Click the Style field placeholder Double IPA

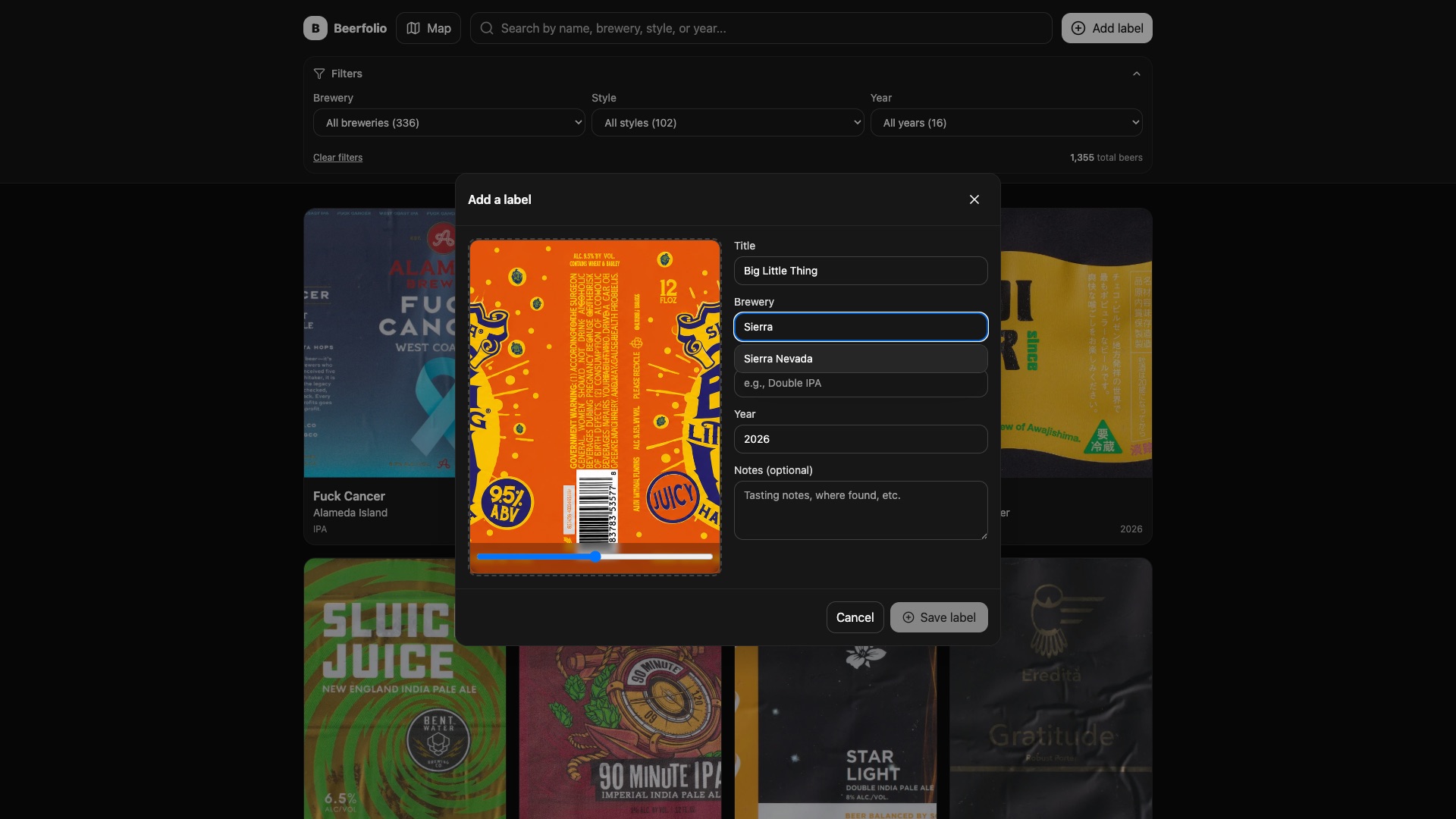coord(861,384)
